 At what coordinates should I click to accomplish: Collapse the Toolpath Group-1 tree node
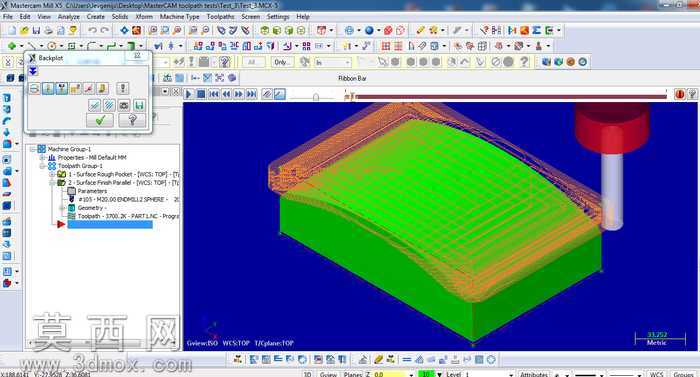point(43,166)
